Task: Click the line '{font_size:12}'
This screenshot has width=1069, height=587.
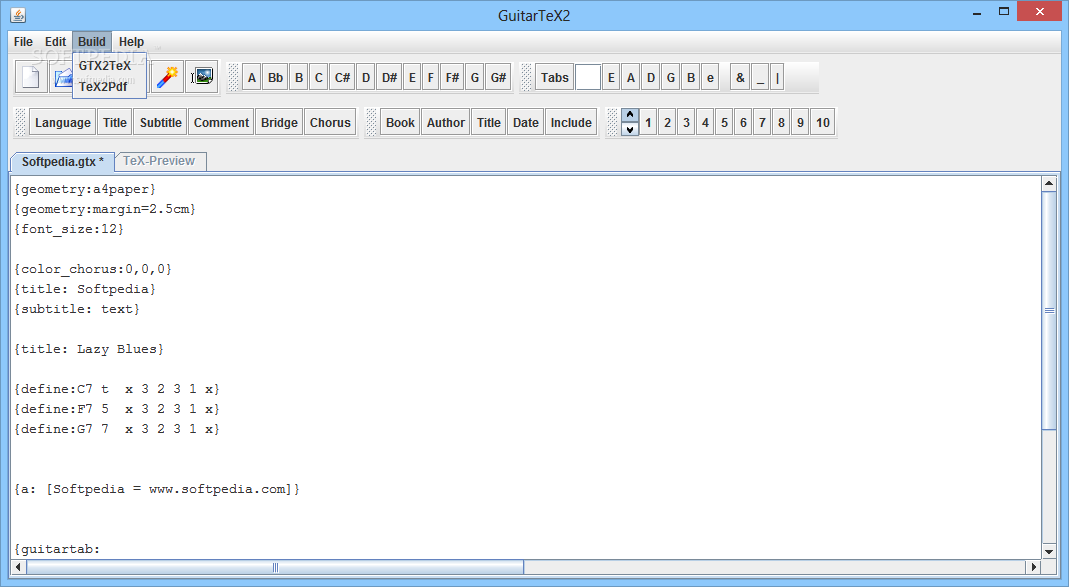Action: coord(69,229)
